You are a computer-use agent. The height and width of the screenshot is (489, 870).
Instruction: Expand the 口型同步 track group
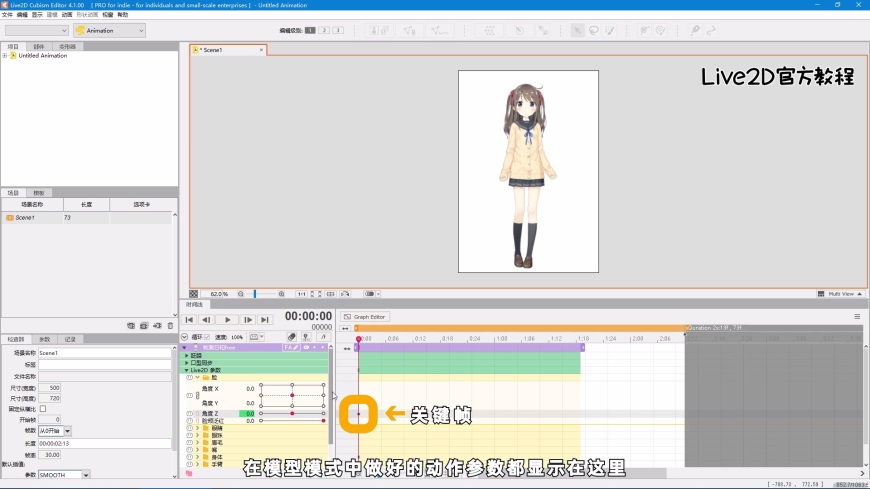pyautogui.click(x=186, y=363)
